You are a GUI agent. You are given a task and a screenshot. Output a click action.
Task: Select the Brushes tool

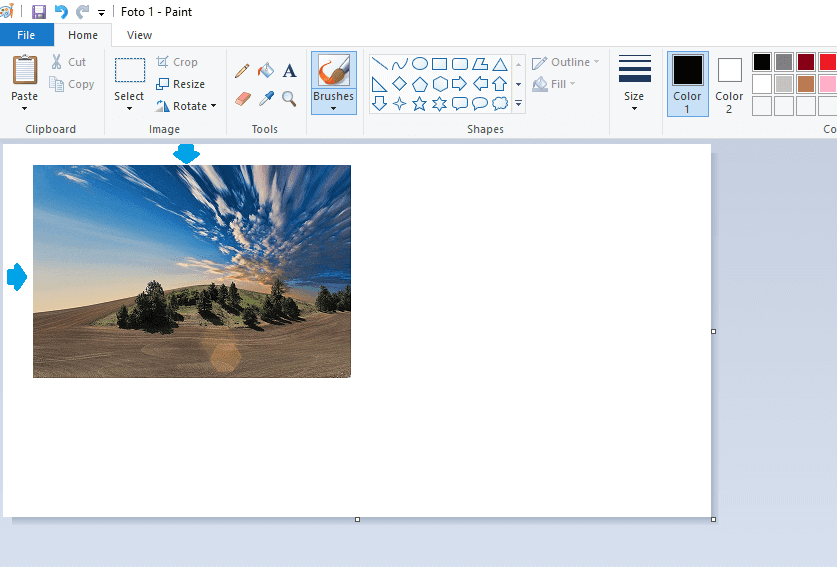[334, 71]
